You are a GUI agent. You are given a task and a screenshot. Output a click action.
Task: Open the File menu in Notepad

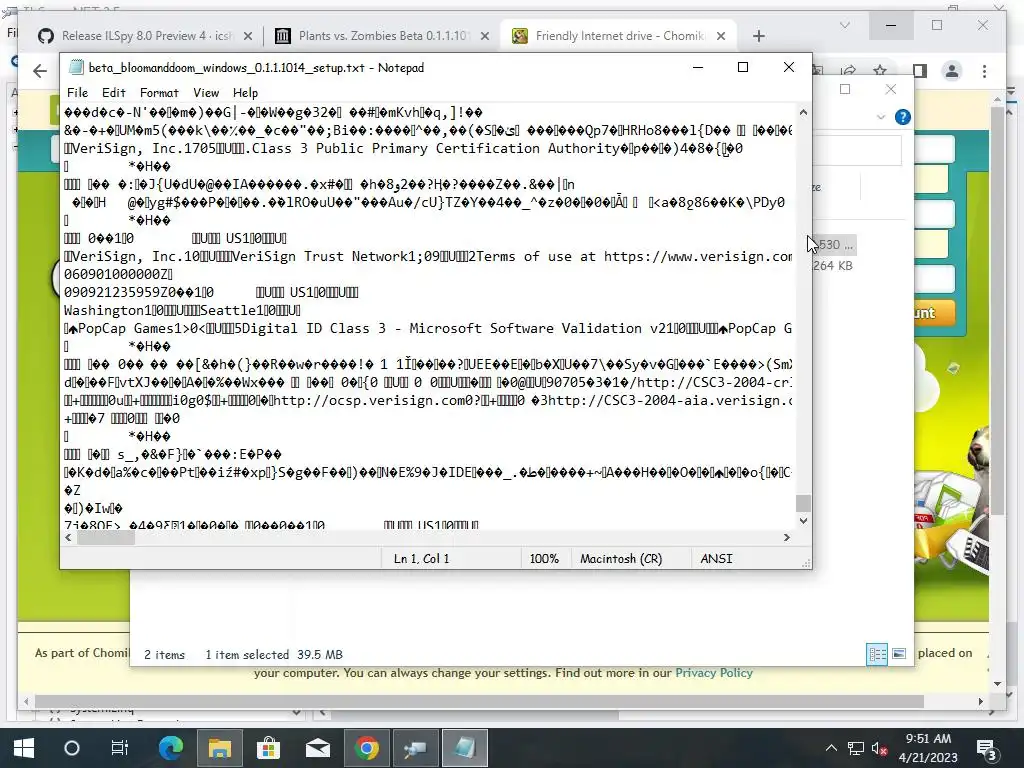click(77, 93)
